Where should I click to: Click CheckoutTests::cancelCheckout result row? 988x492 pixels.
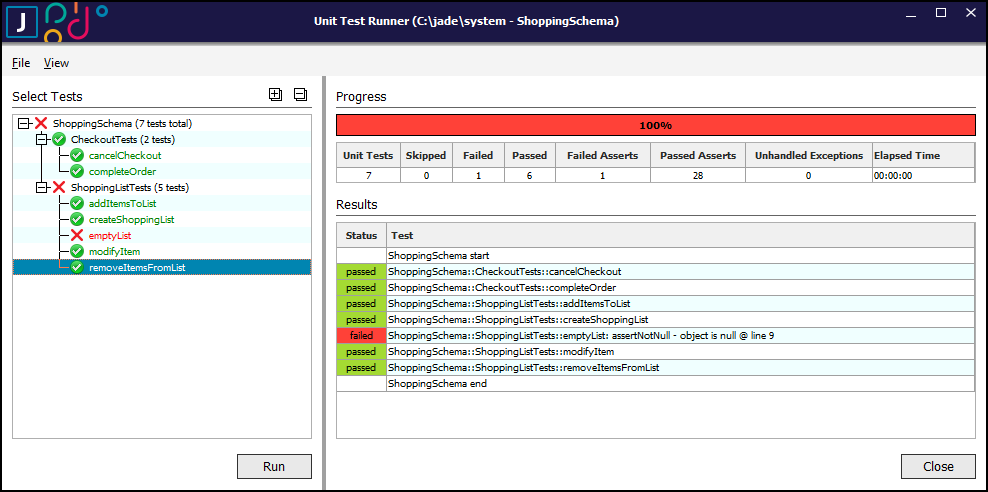click(681, 272)
